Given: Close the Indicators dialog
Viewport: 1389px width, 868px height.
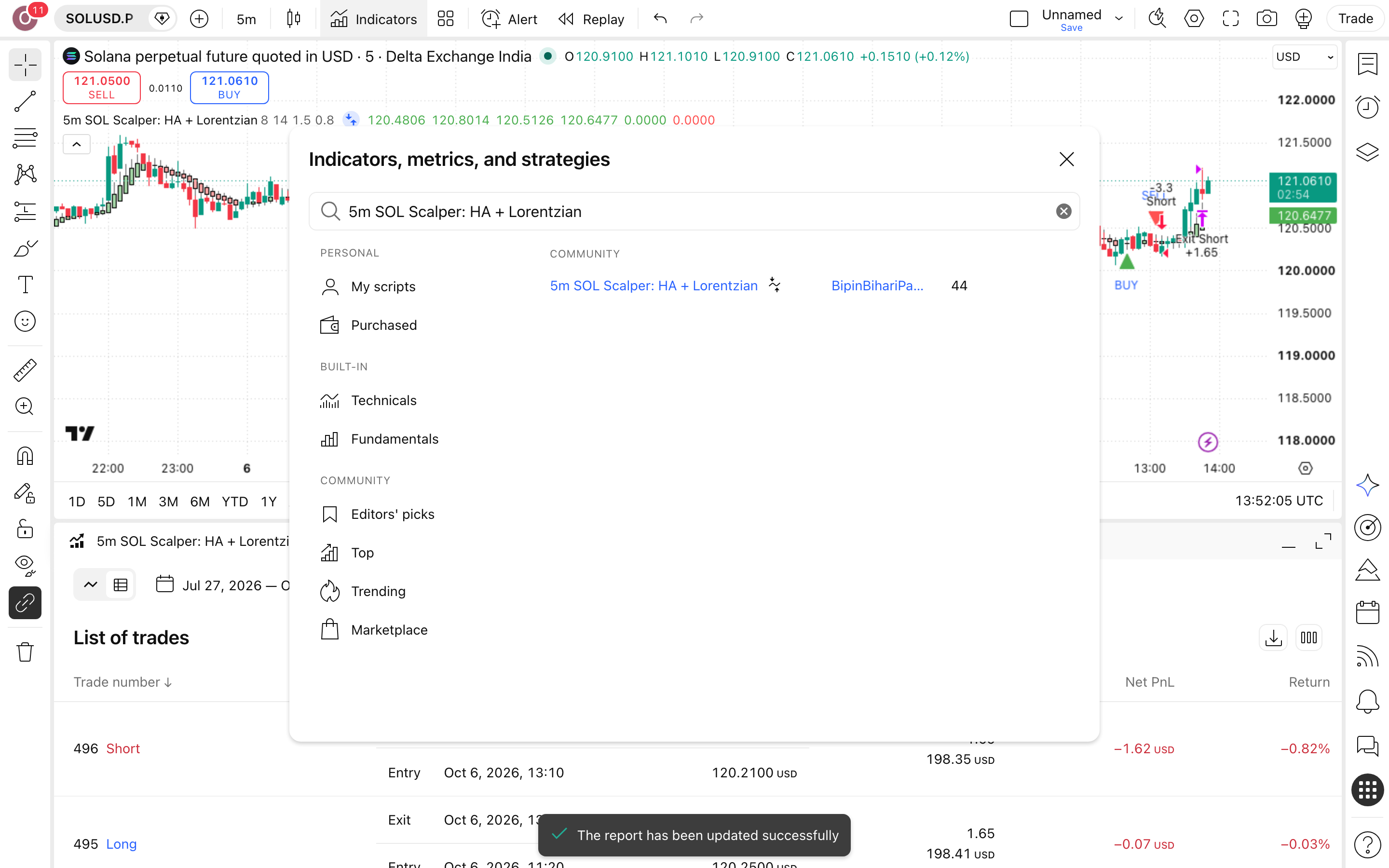Looking at the screenshot, I should pyautogui.click(x=1066, y=159).
